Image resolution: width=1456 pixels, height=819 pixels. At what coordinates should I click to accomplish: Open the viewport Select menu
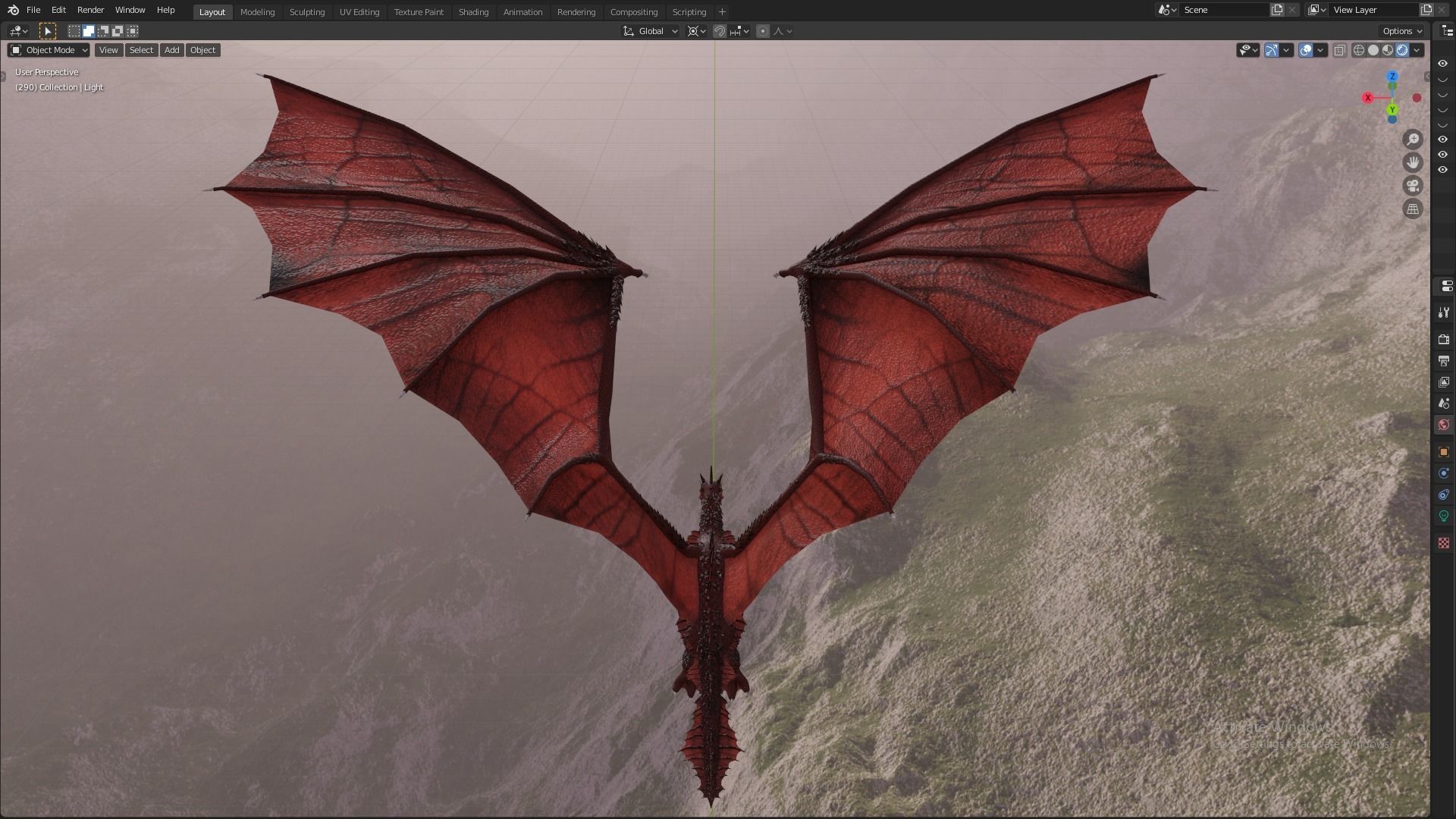[141, 50]
